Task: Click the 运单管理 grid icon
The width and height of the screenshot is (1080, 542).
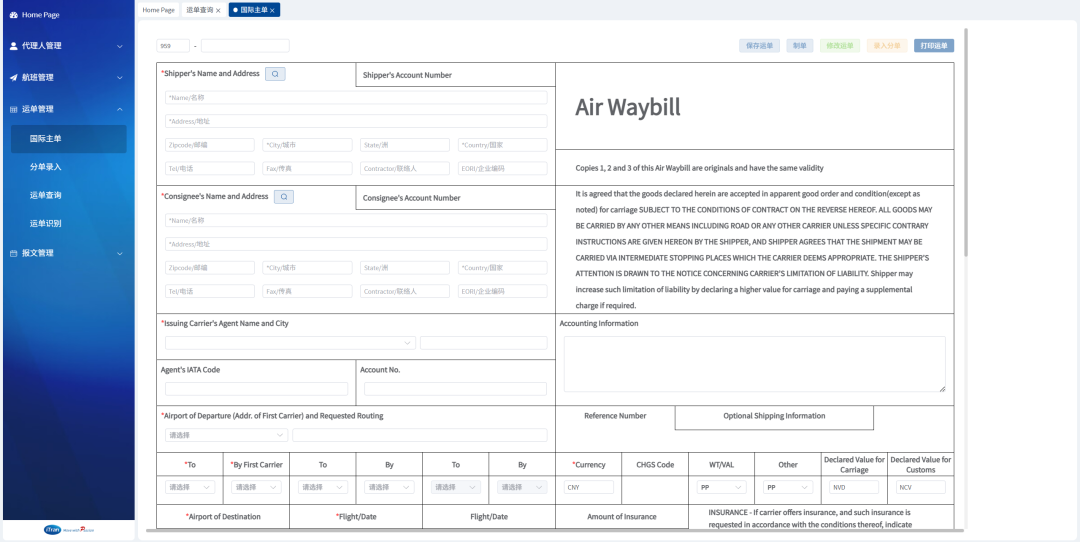Action: tap(13, 110)
